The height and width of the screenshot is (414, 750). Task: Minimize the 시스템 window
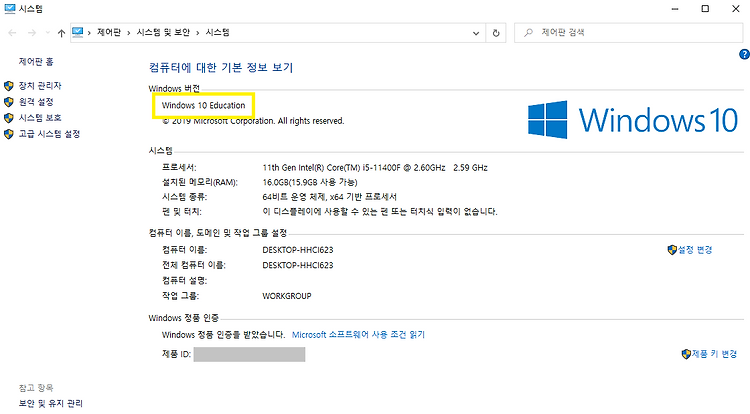[x=675, y=9]
